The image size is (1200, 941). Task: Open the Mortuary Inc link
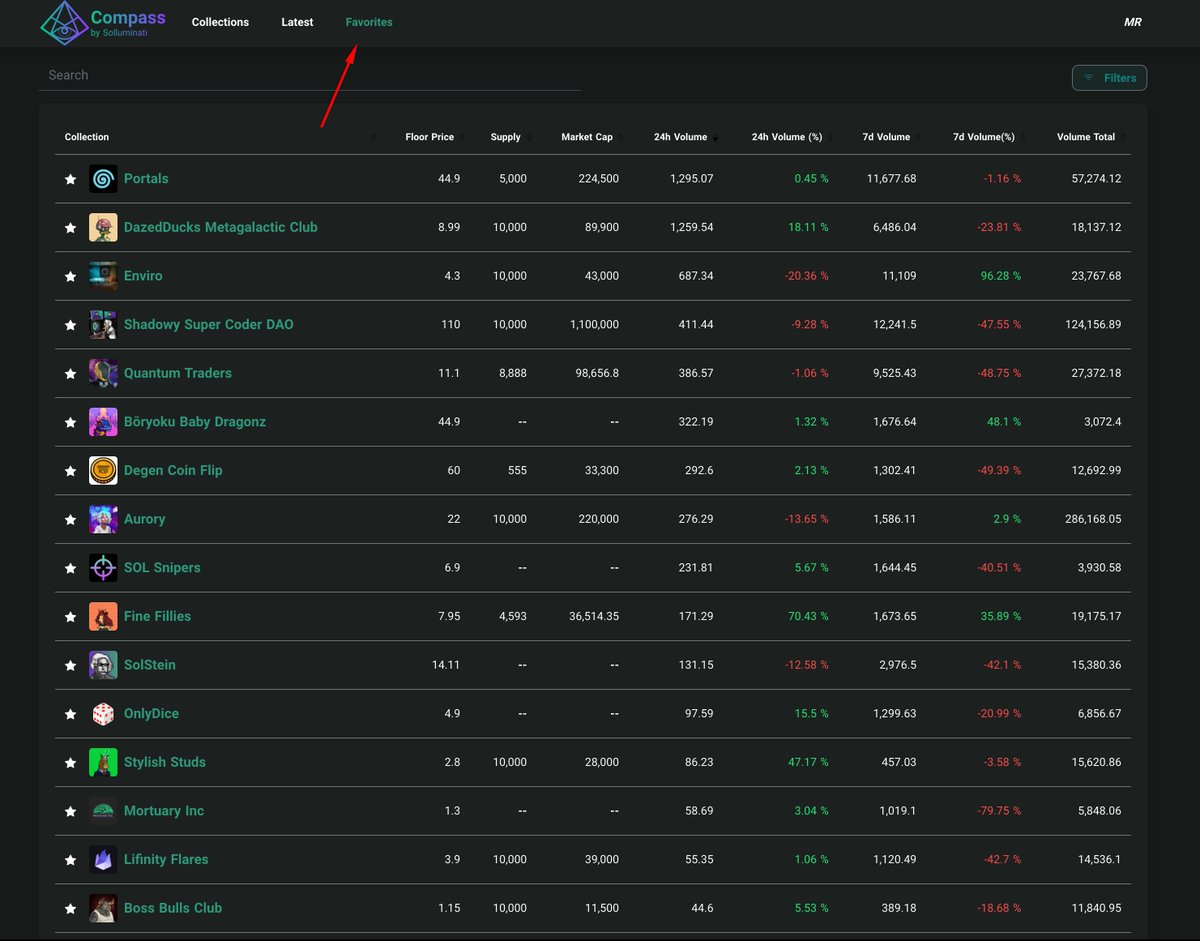click(164, 811)
